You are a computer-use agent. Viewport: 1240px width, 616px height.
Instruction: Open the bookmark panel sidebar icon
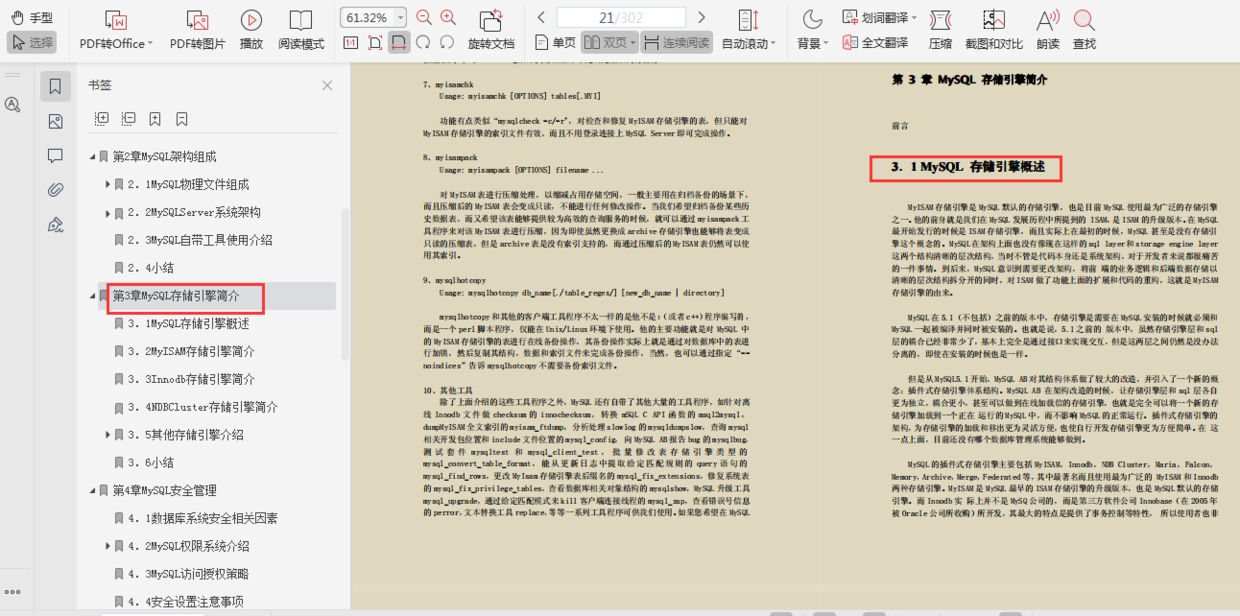click(x=55, y=86)
